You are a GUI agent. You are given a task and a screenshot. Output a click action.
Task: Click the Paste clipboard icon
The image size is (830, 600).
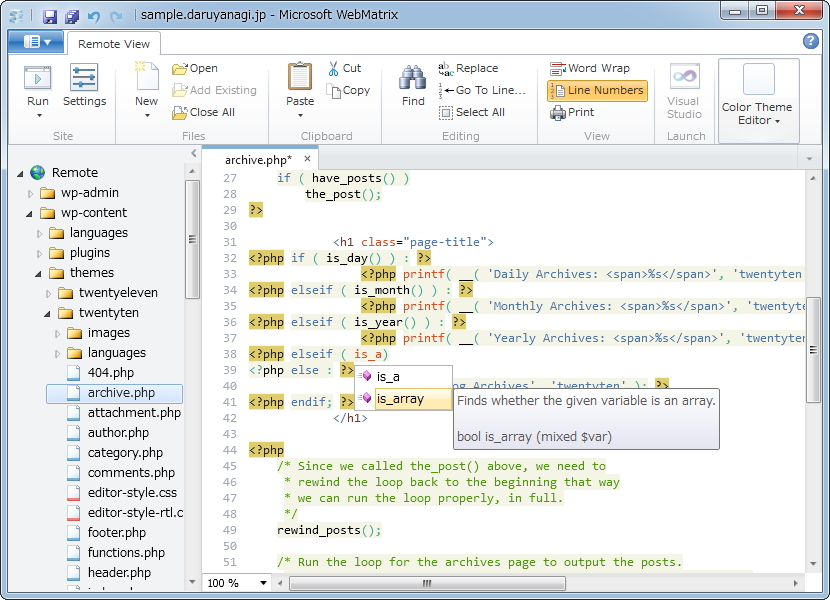(300, 78)
